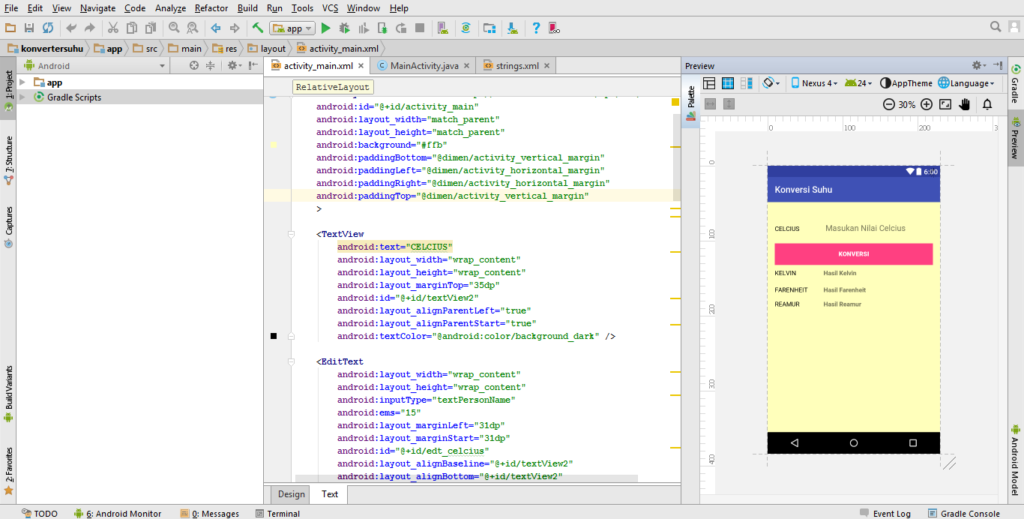Click the black color swatch in the gutter
Image resolution: width=1024 pixels, height=519 pixels.
273,337
